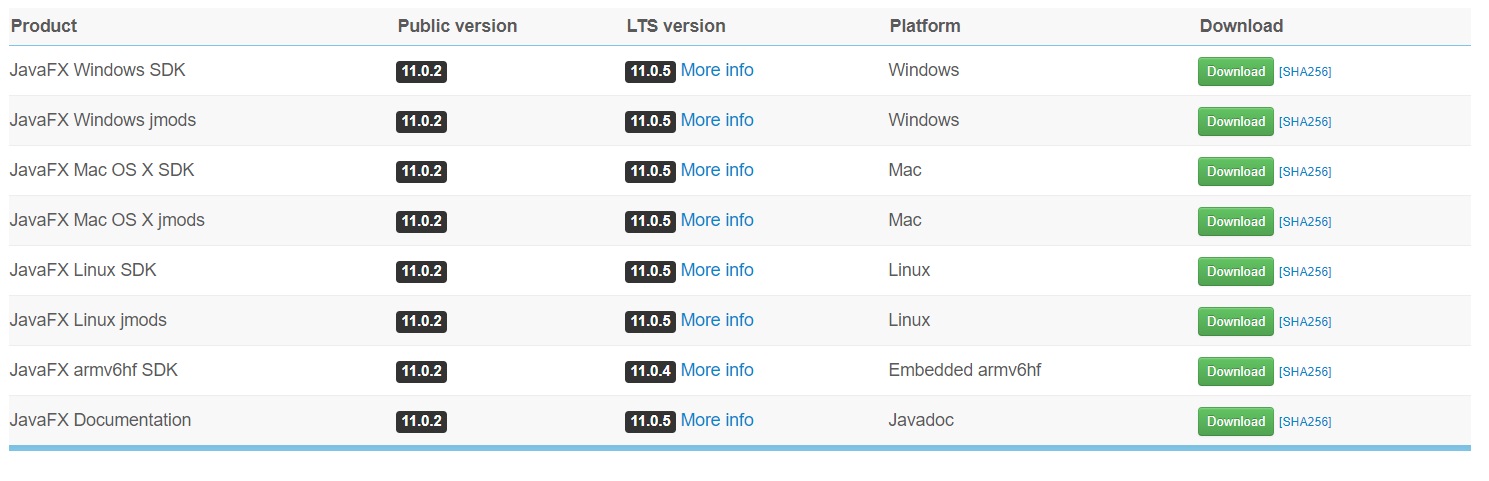Screen dimensions: 1489x481
Task: Download the JavaFX Mac OS X SDK
Action: tap(1235, 172)
